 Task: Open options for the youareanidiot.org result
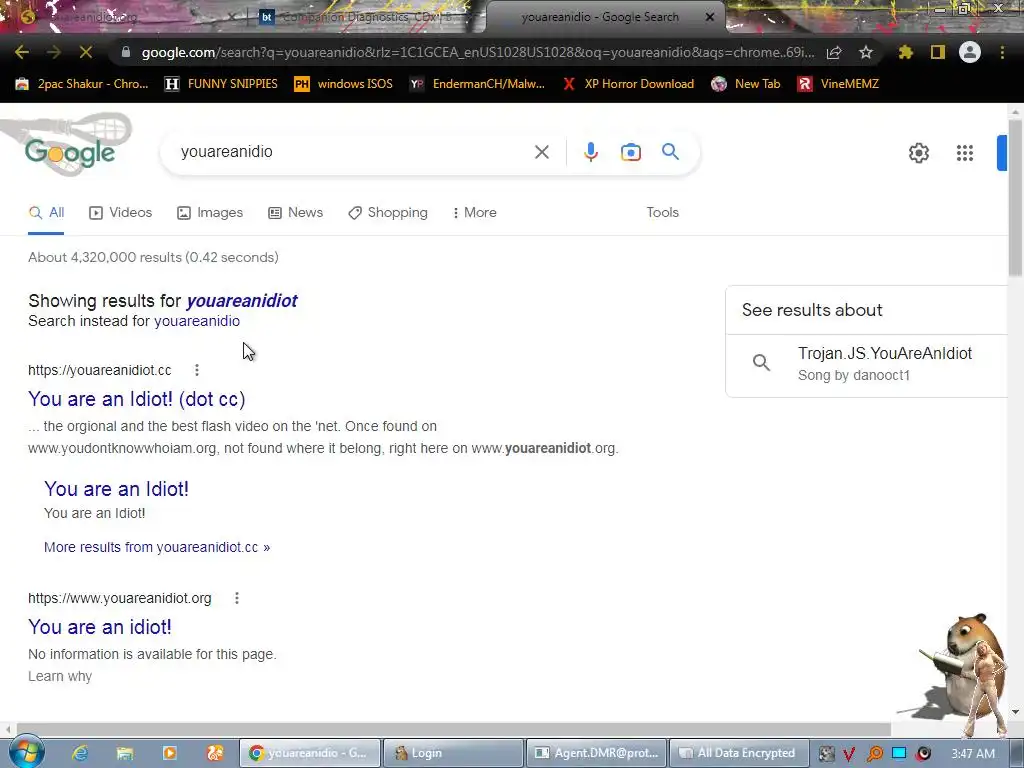(236, 598)
